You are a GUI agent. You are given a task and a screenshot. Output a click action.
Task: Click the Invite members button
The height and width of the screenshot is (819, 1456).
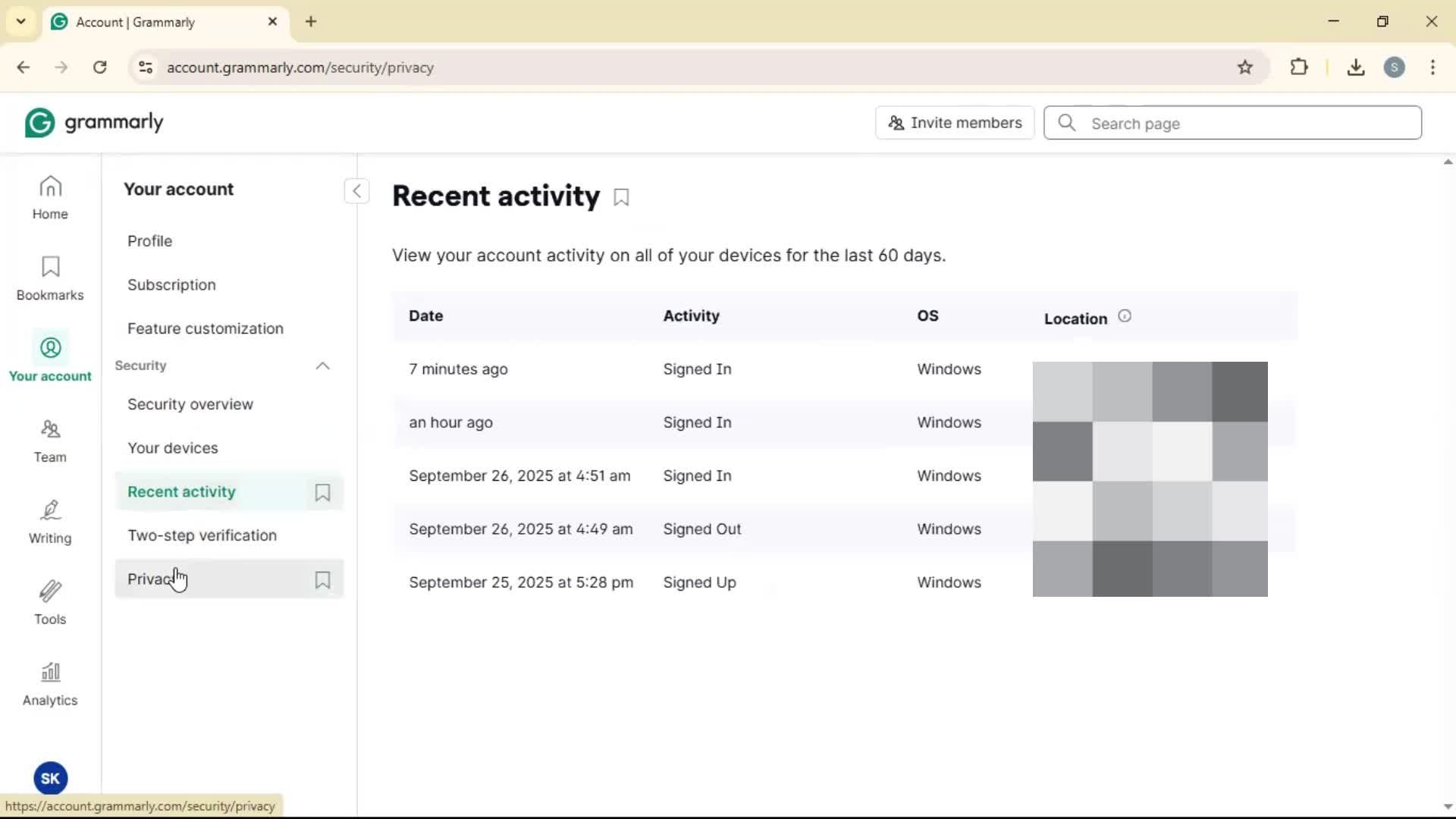pyautogui.click(x=955, y=123)
